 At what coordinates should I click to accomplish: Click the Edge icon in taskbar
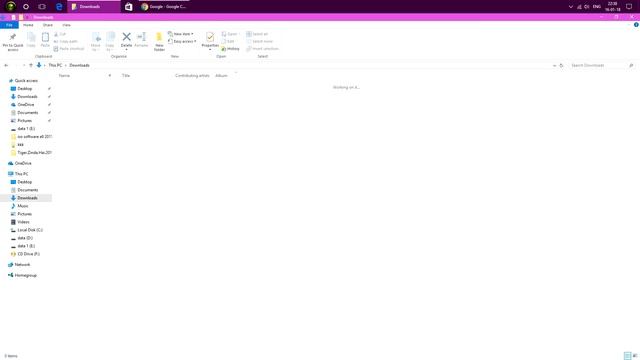coord(59,7)
